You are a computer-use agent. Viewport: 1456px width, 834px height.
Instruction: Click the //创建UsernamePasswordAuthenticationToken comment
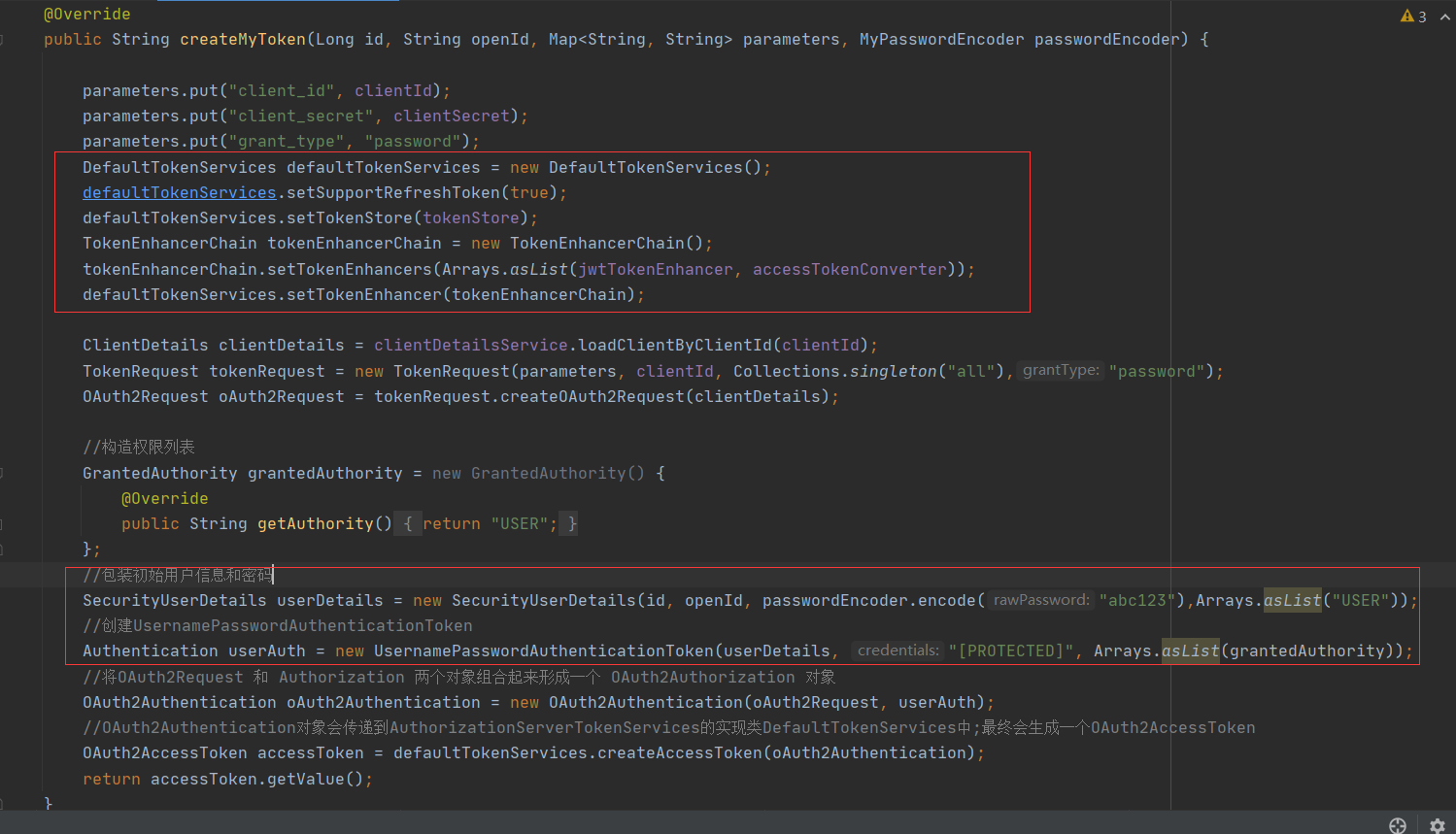coord(278,625)
